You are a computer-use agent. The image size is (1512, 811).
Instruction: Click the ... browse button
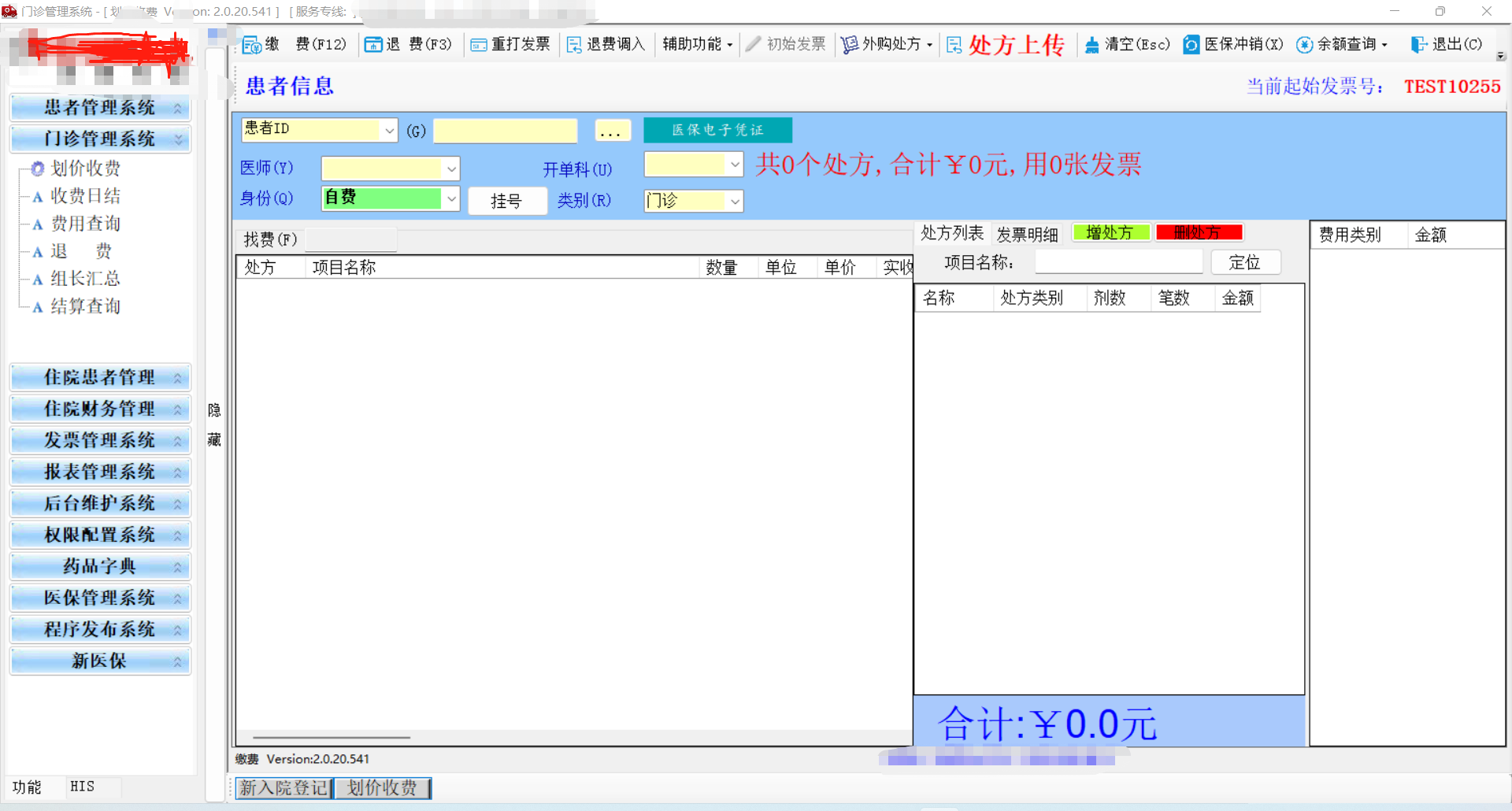point(613,131)
